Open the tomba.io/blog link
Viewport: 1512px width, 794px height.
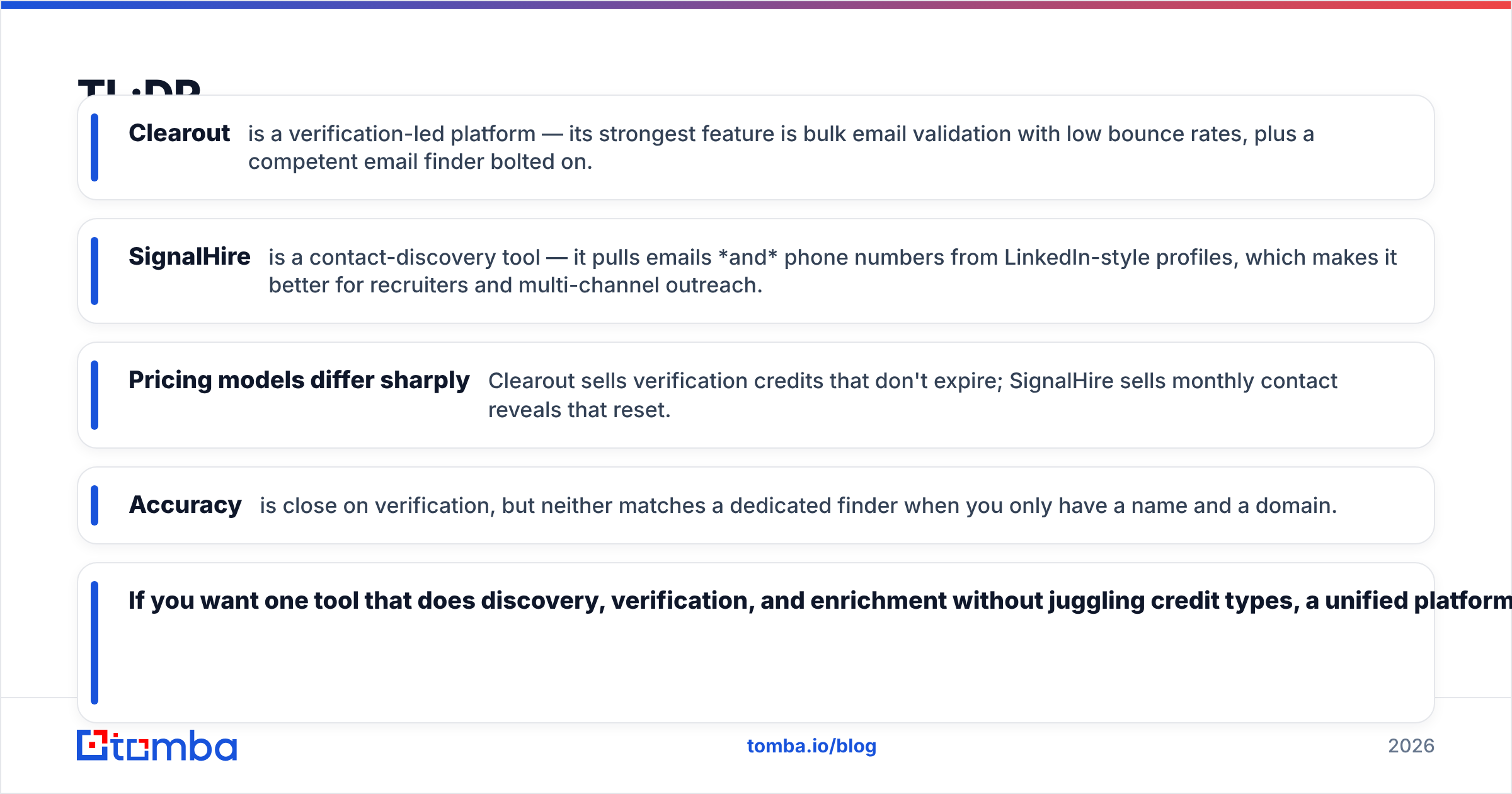coord(811,746)
